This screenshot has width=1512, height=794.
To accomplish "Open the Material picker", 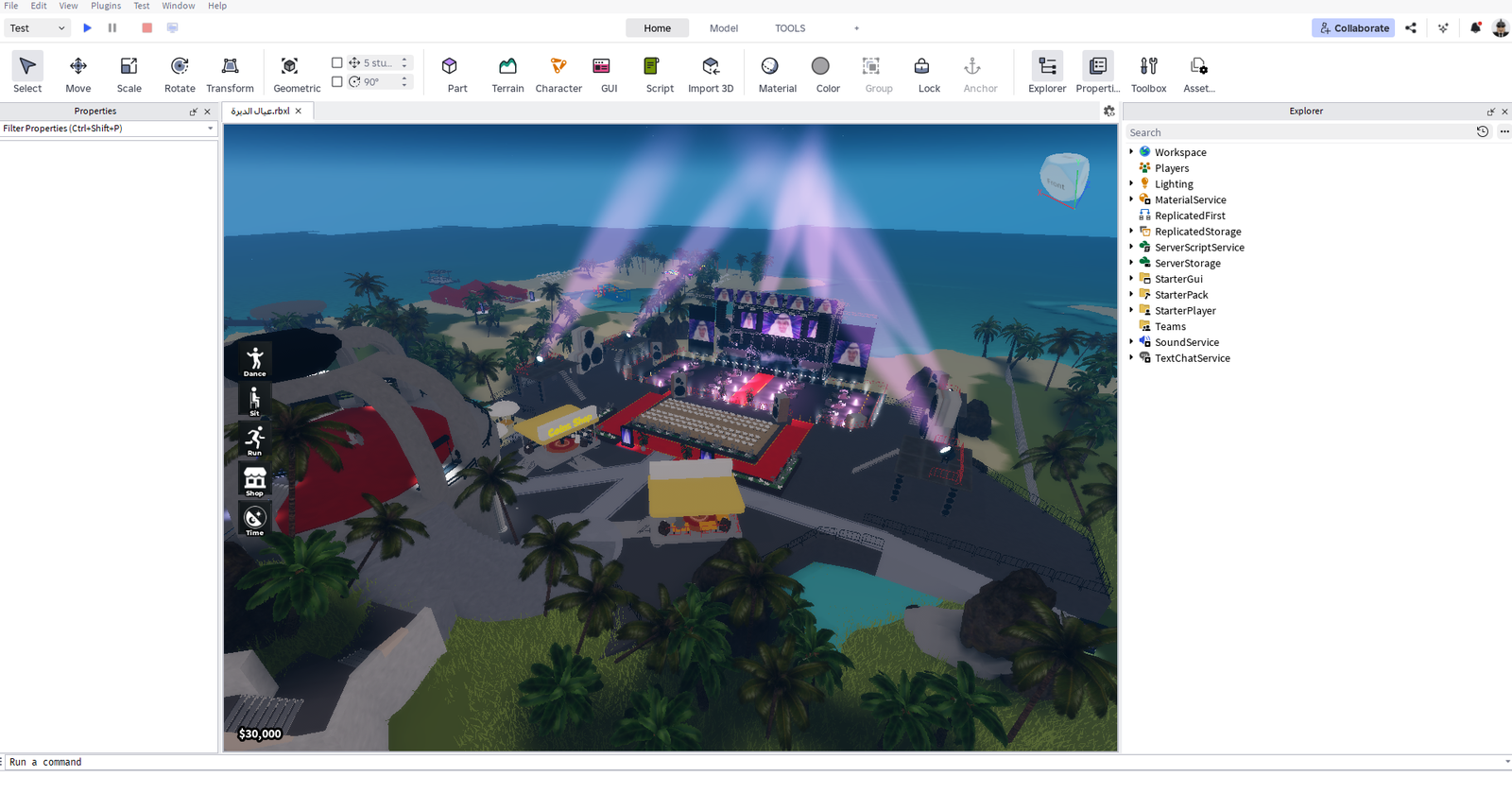I will click(777, 73).
